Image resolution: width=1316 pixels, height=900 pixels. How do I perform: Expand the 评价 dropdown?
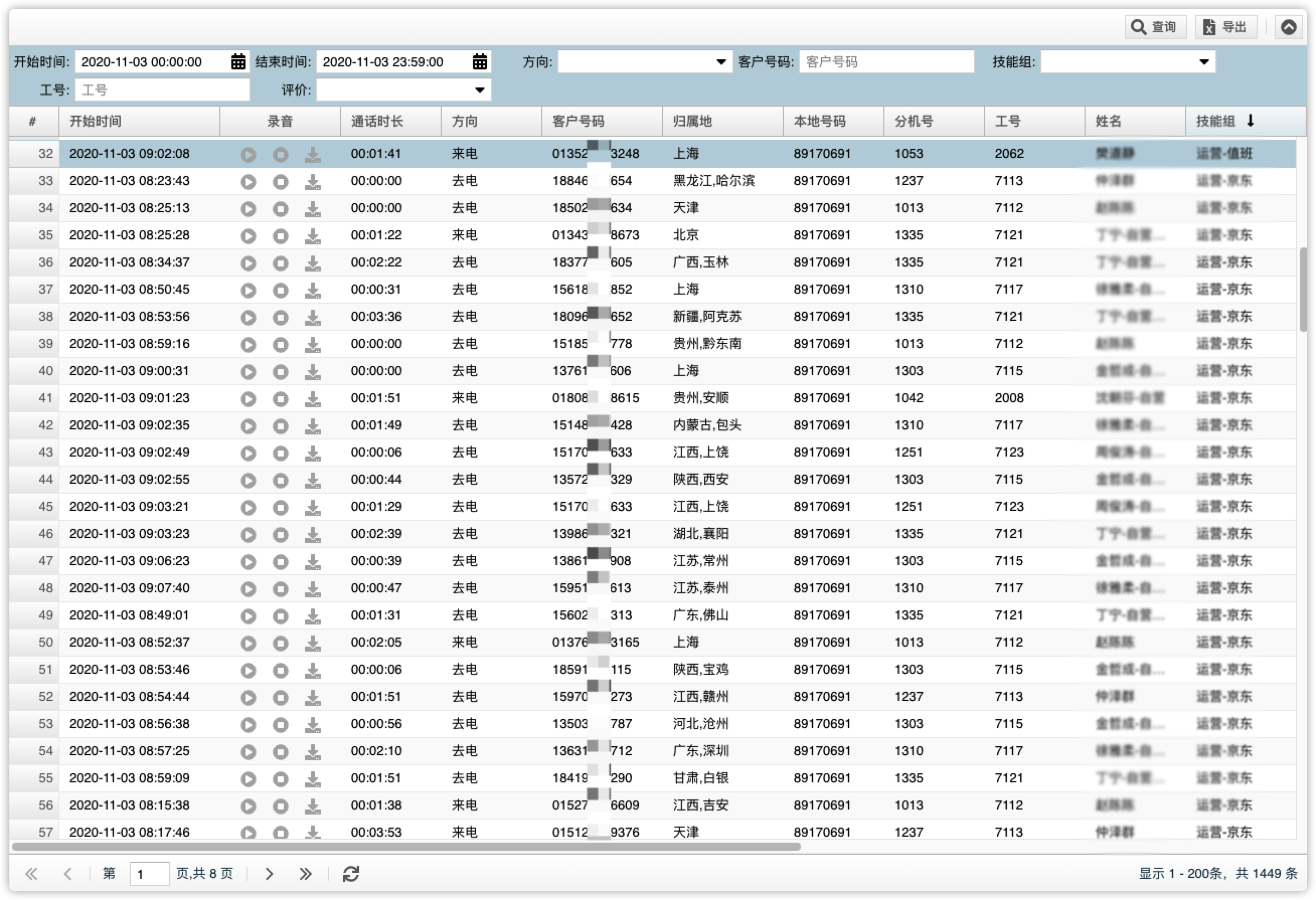[479, 90]
